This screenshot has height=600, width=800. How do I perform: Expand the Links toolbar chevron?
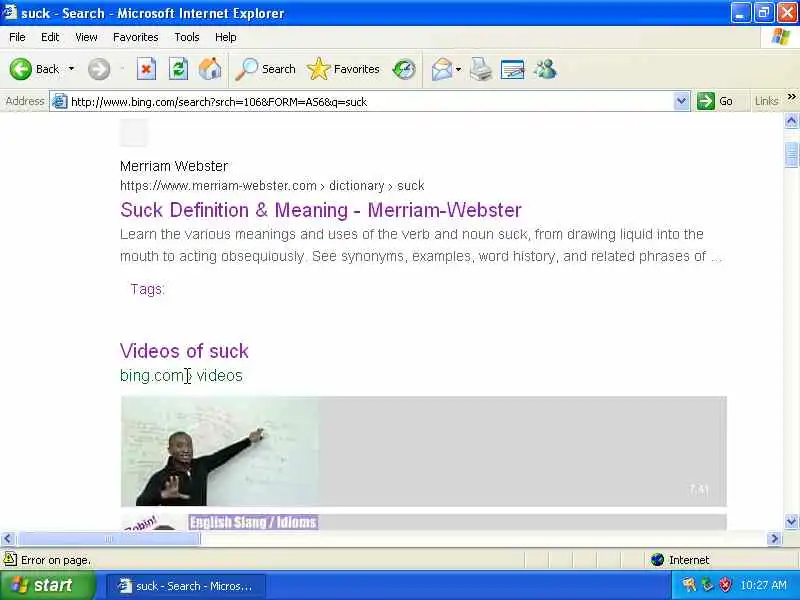[x=791, y=97]
